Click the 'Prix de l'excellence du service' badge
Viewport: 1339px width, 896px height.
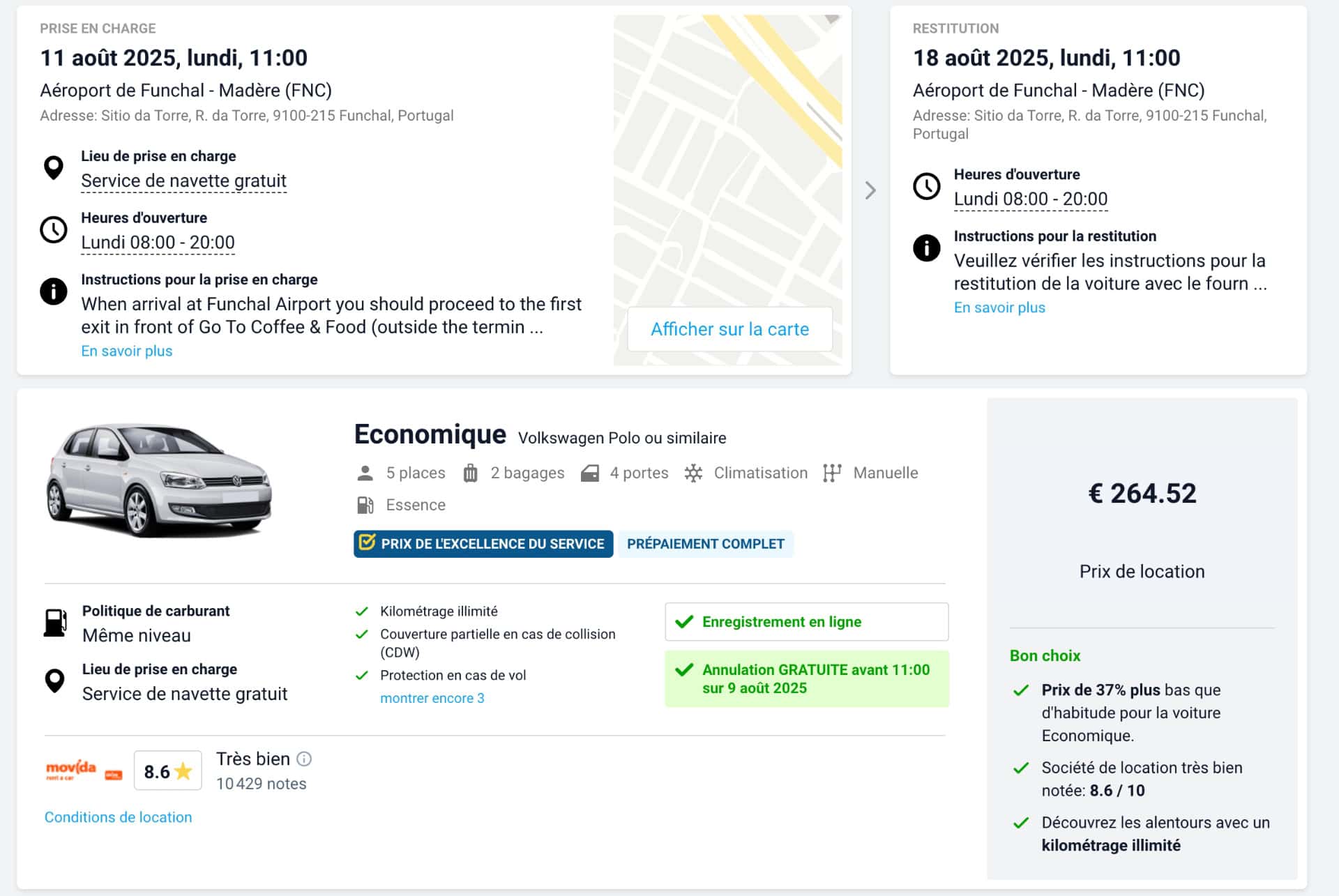(x=483, y=544)
